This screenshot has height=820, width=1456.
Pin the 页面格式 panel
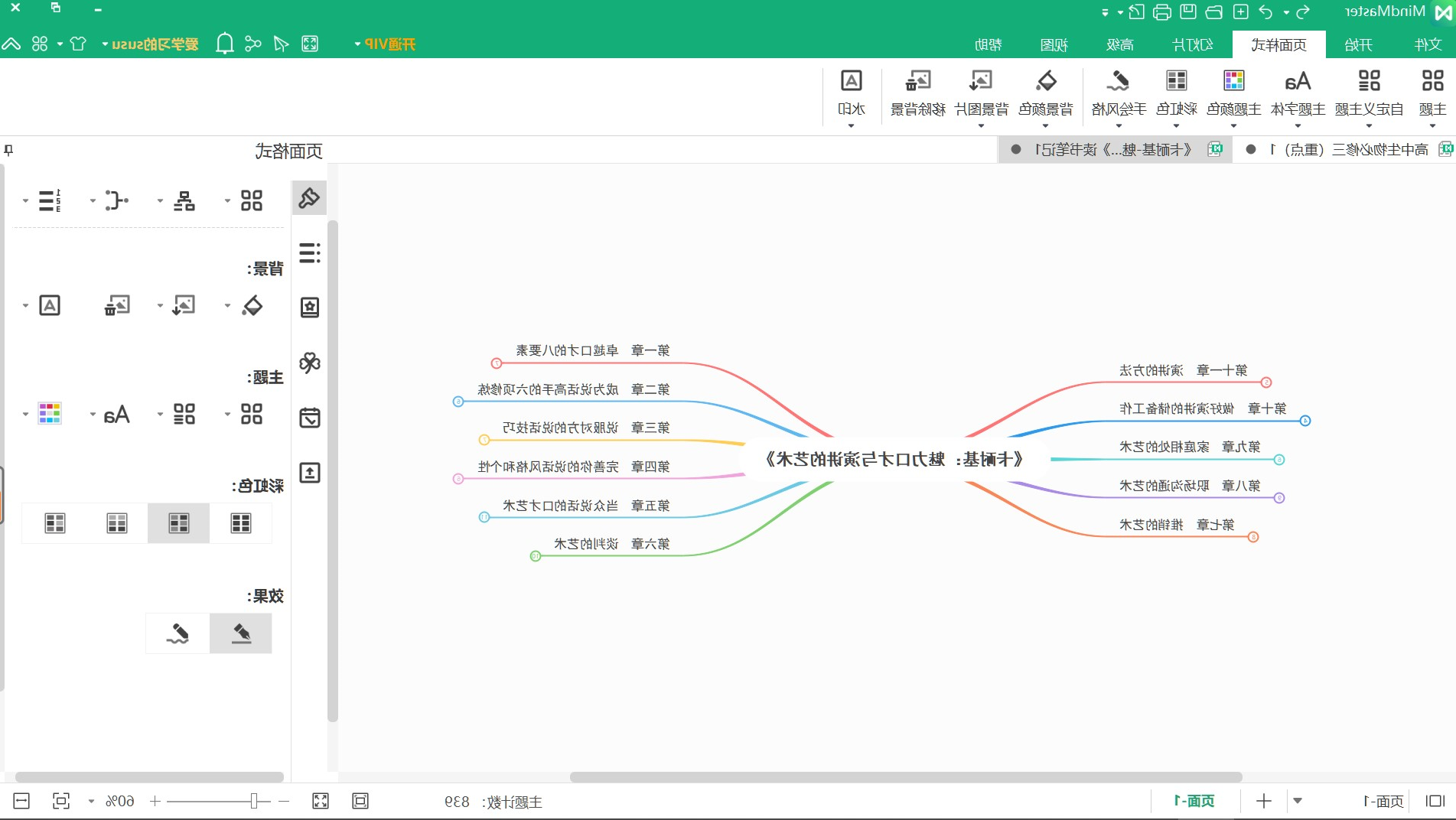(x=8, y=150)
